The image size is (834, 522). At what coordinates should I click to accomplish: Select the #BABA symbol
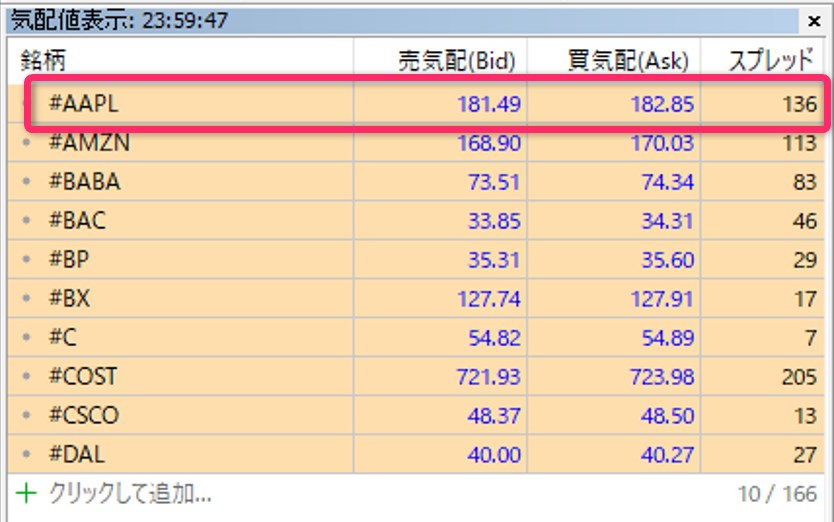coord(84,182)
